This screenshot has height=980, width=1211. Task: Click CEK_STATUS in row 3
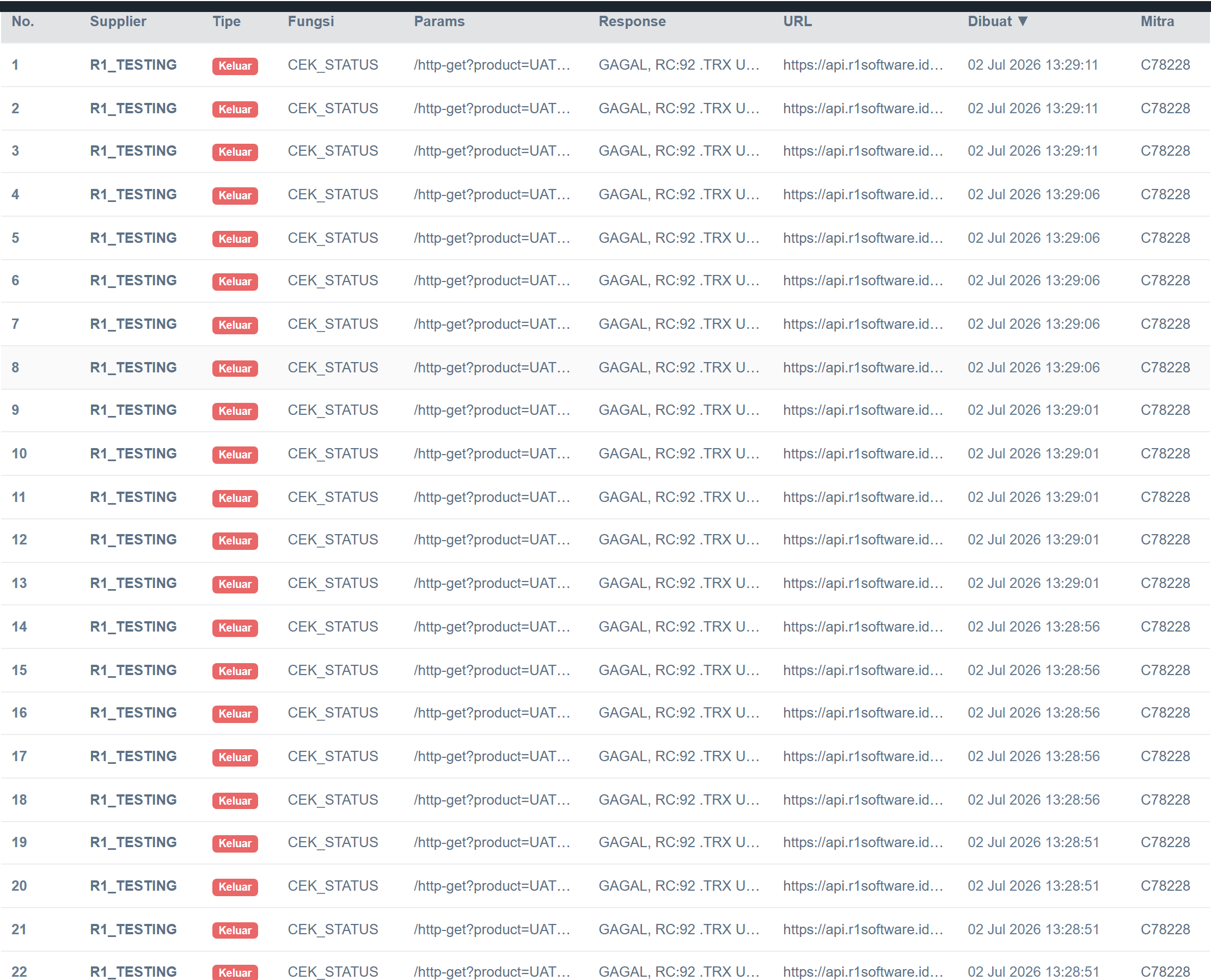click(333, 151)
